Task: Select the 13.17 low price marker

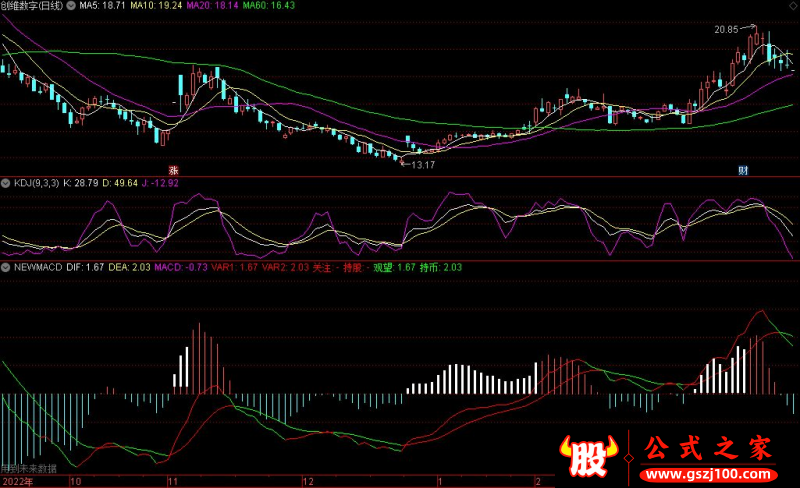Action: coord(423,163)
